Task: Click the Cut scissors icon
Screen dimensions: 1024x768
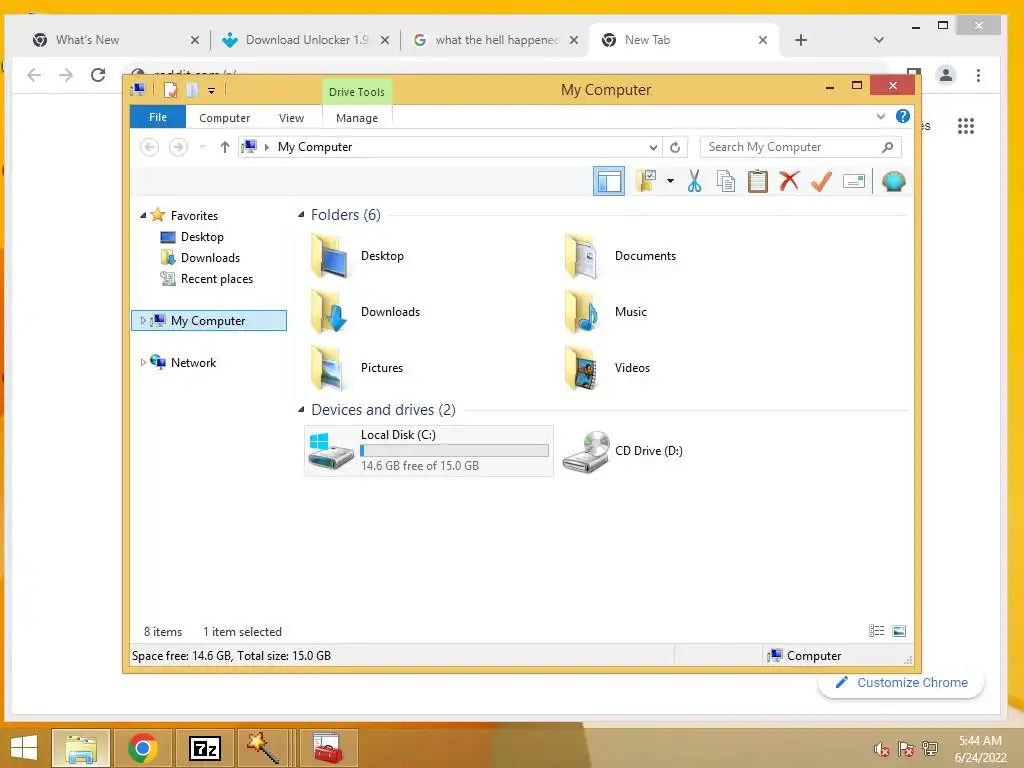Action: [694, 181]
